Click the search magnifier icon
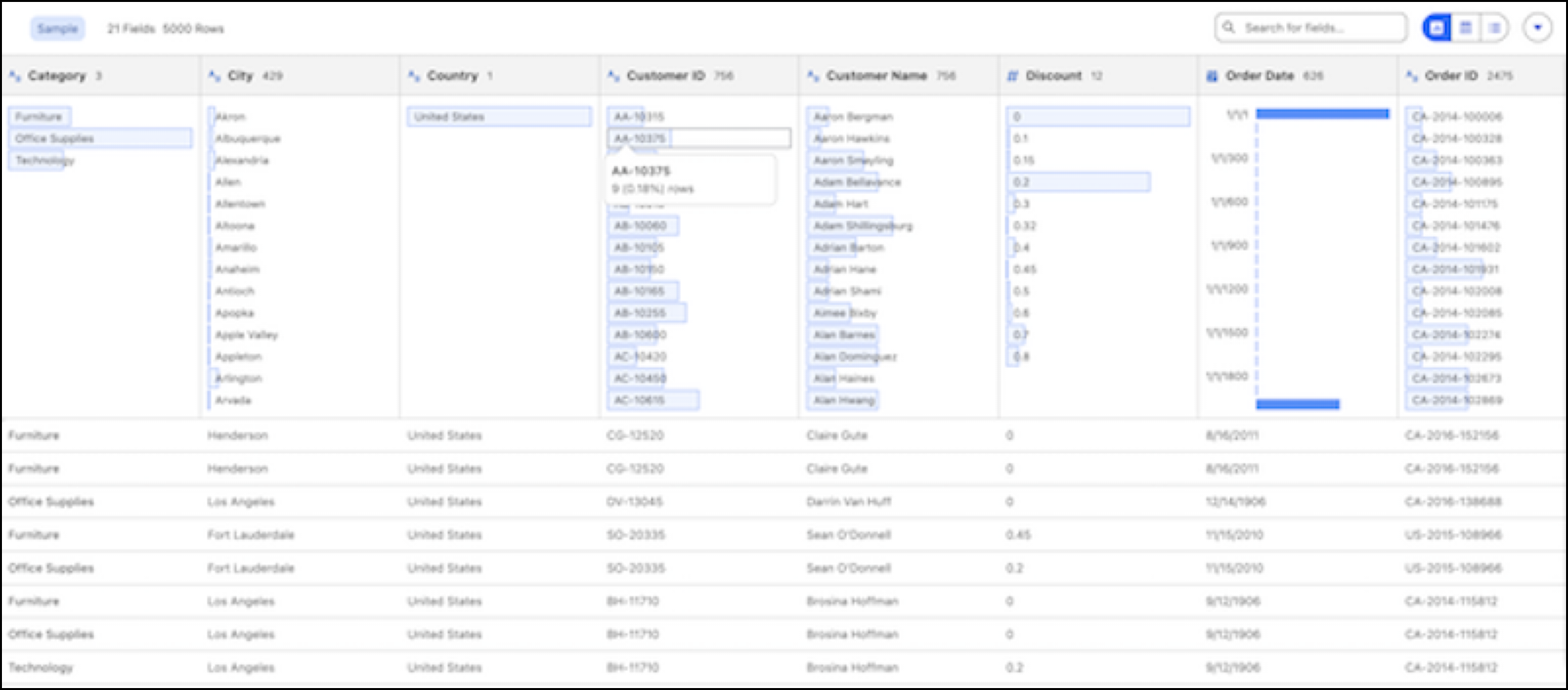 pos(1228,27)
